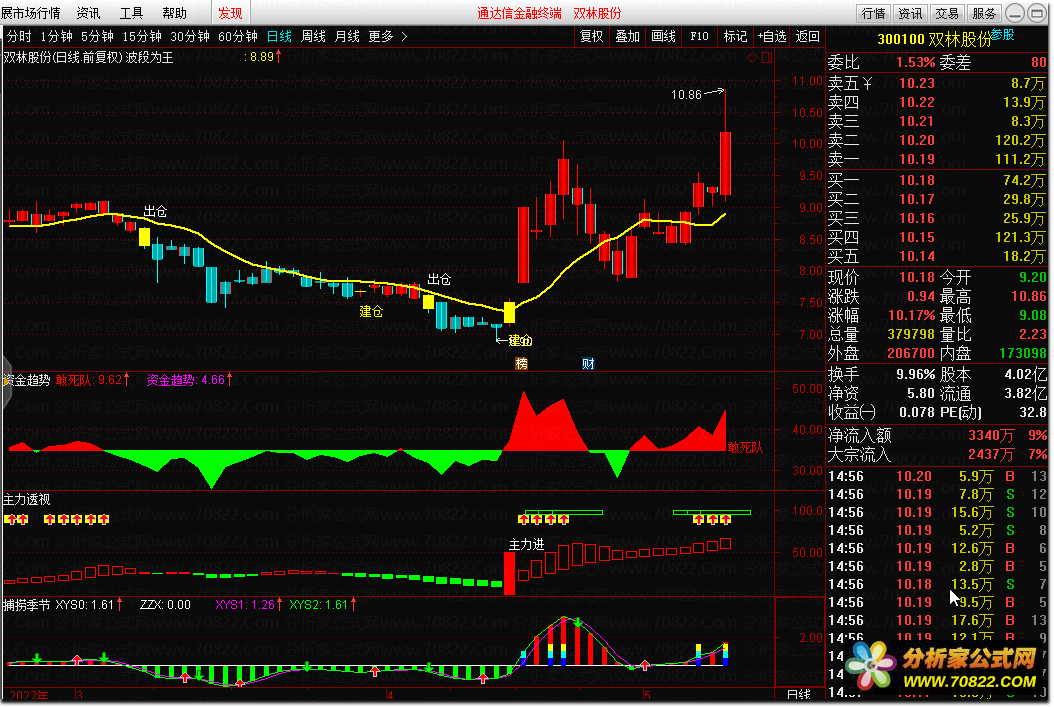Select the 60分钟 period
The image size is (1054, 707).
[238, 36]
